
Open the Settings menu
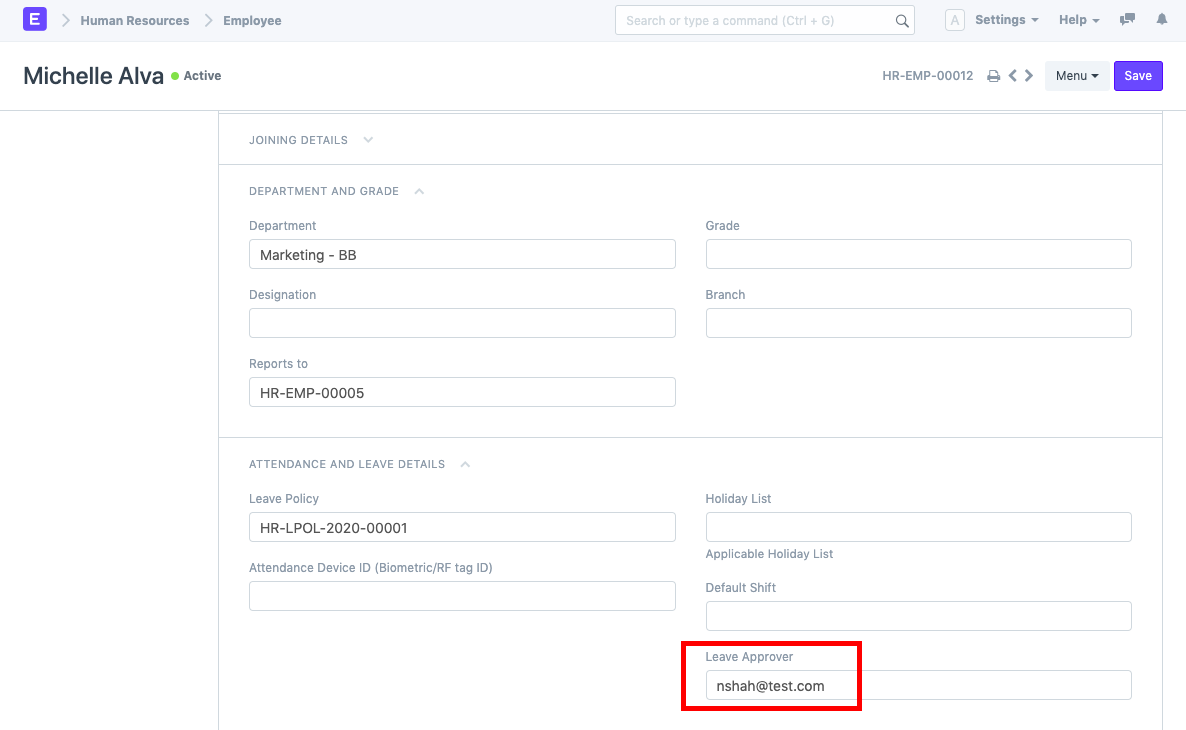(x=1006, y=20)
